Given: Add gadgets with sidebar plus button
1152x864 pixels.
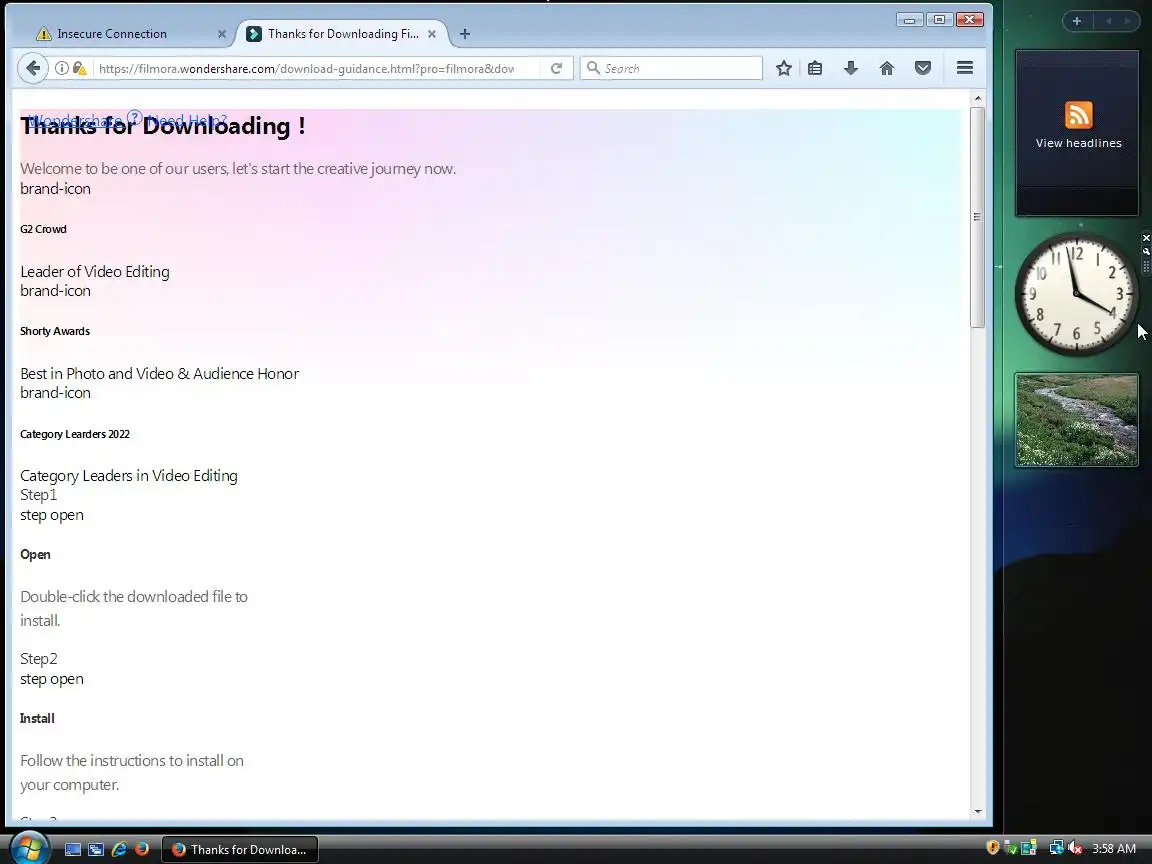Looking at the screenshot, I should (x=1077, y=21).
